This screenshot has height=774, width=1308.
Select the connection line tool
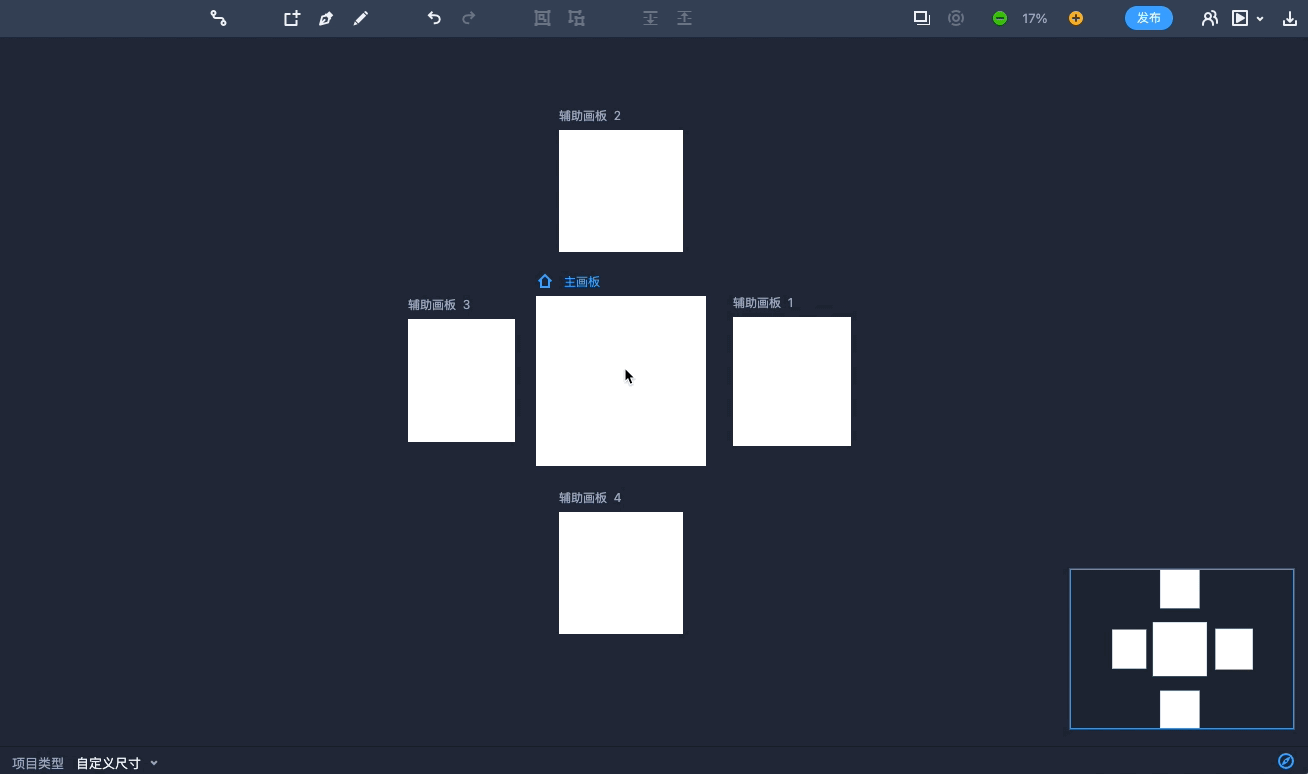coord(218,18)
